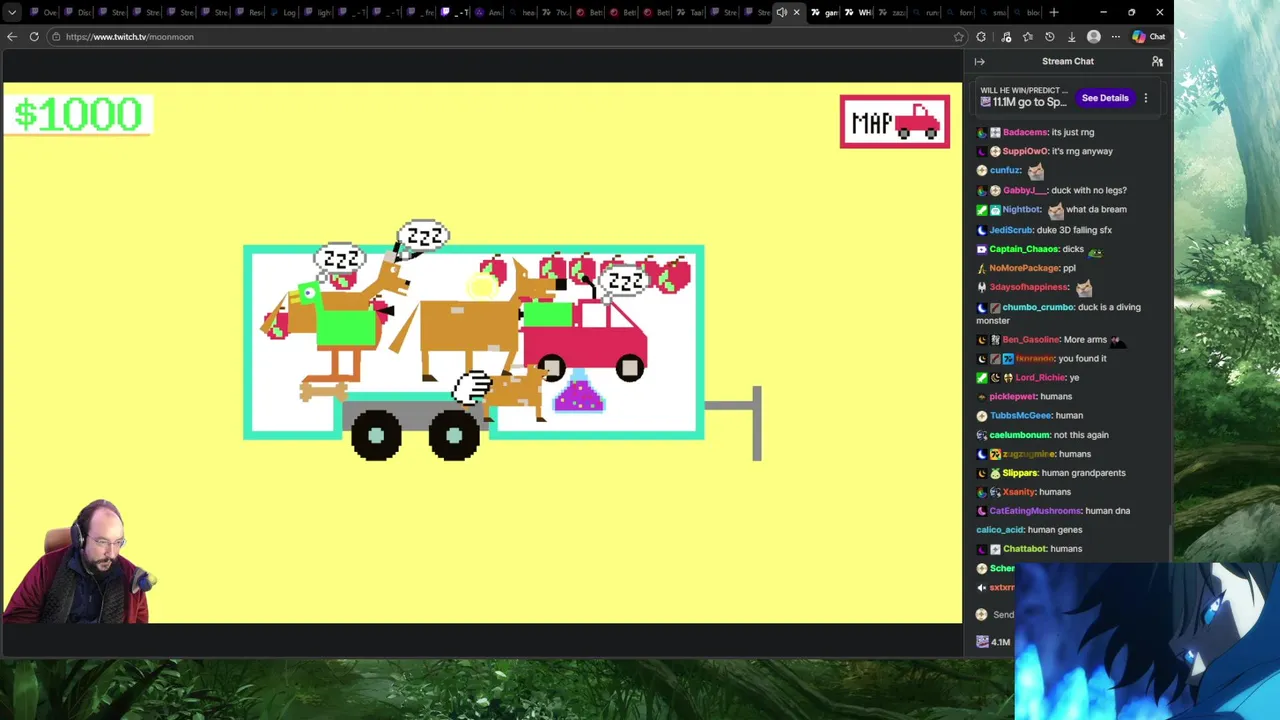Screen dimensions: 1280x720
Task: Bookmark this page with the star icon
Action: (958, 37)
